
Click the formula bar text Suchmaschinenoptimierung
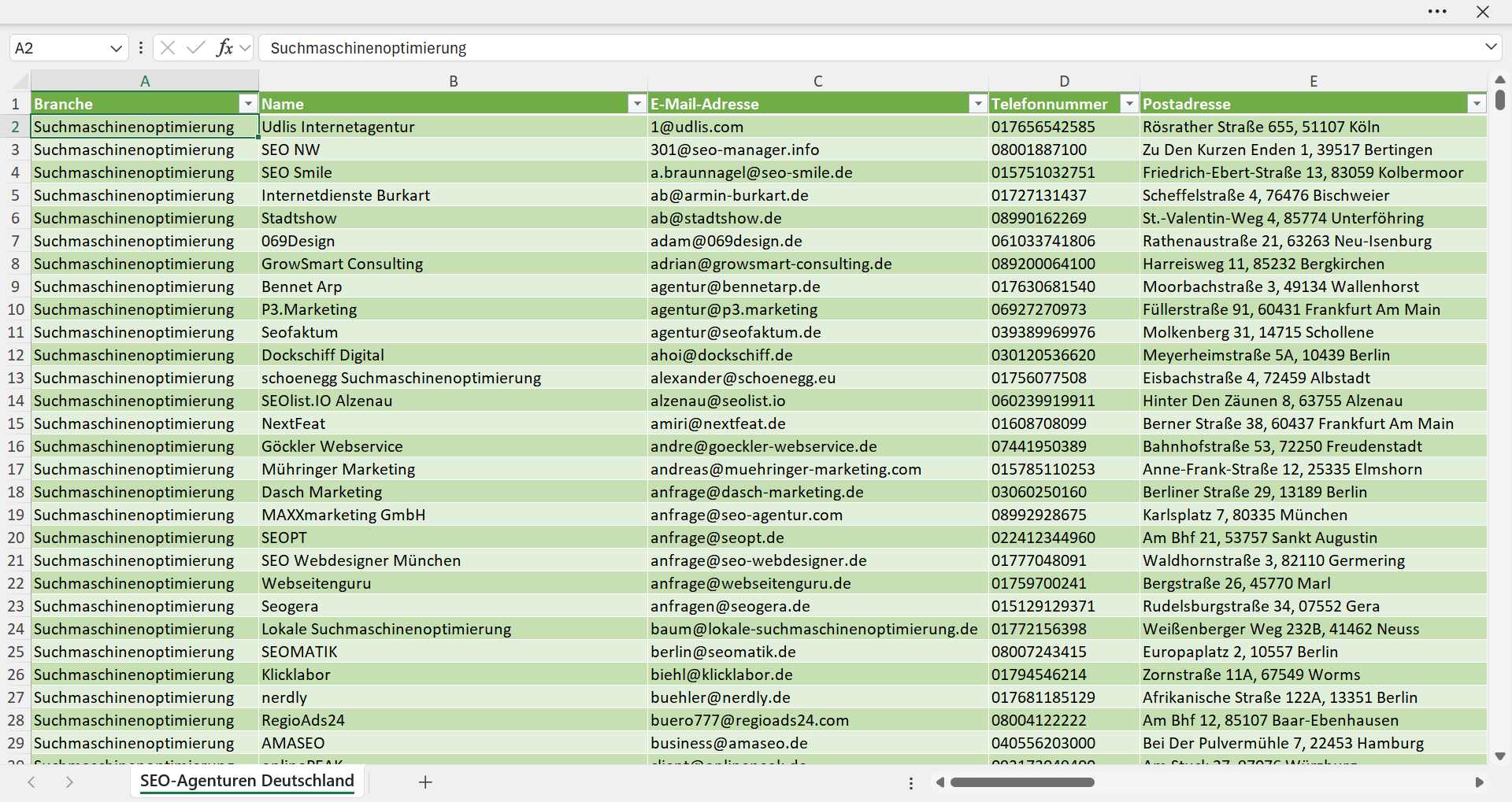click(x=368, y=48)
